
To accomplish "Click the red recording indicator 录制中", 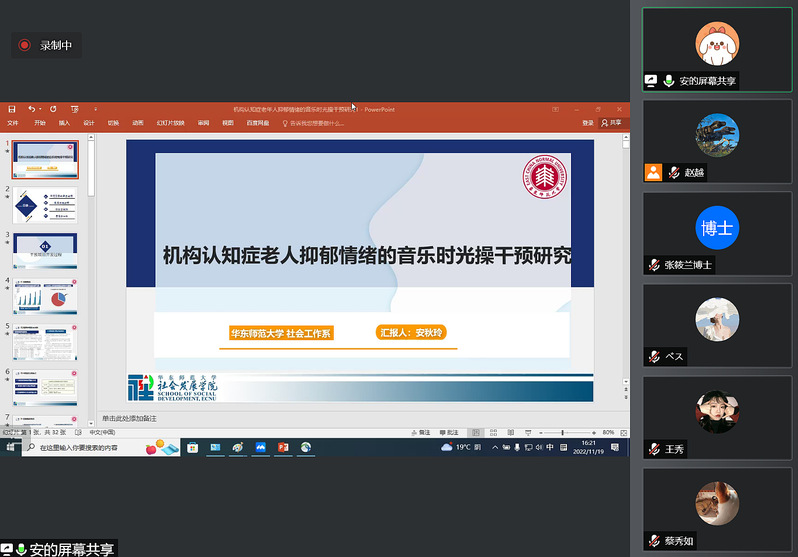I will (23, 45).
